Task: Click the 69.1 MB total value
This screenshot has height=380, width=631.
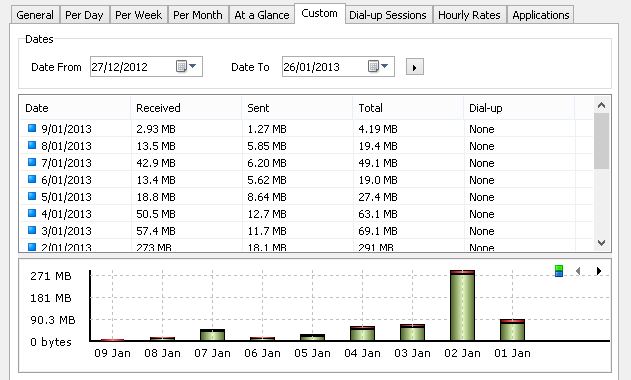Action: [x=378, y=231]
